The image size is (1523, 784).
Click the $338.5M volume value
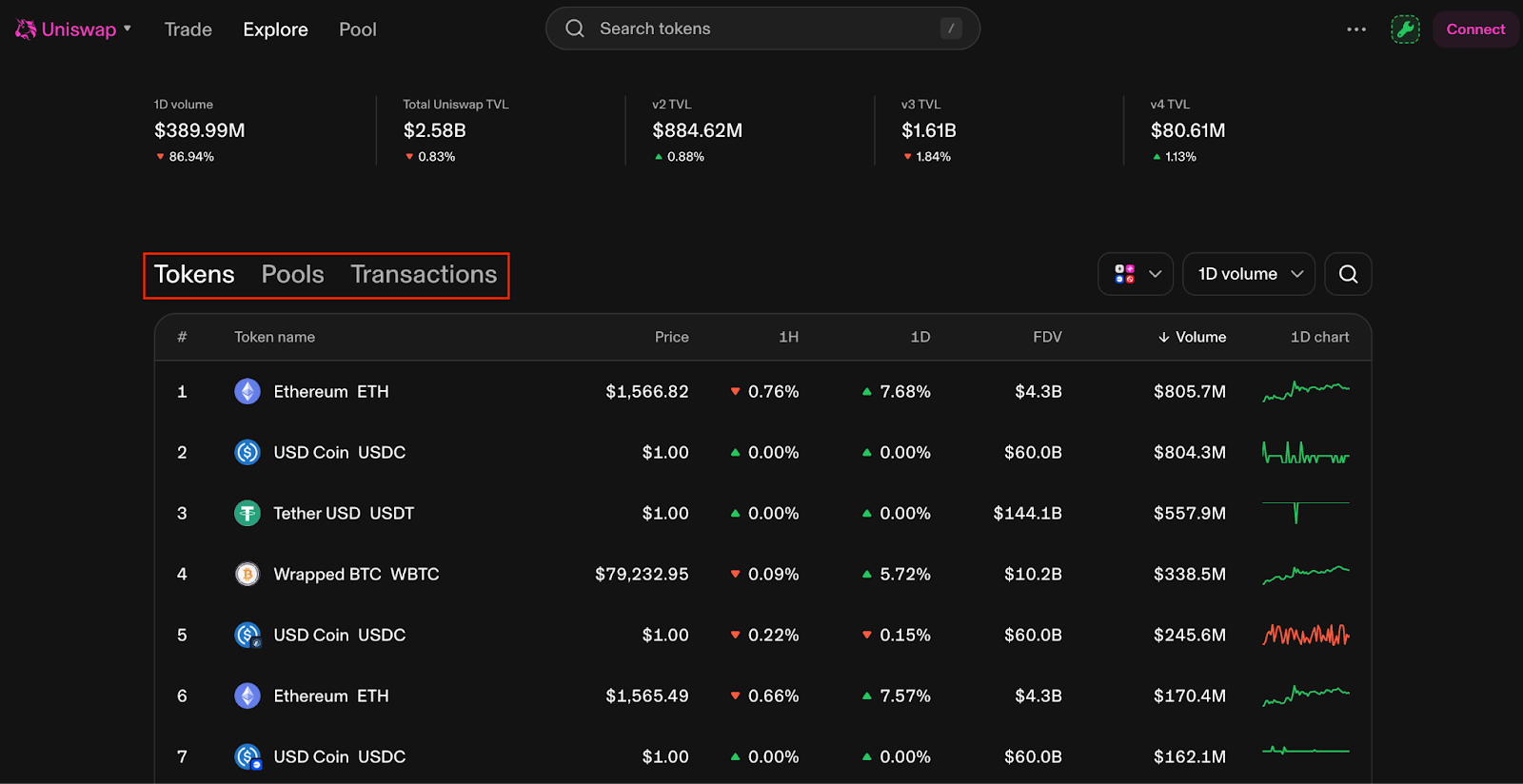(x=1190, y=574)
